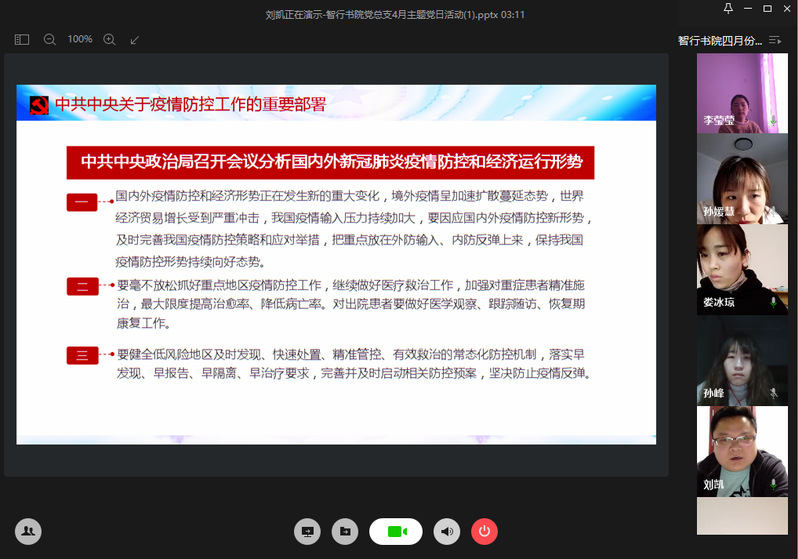798x559 pixels.
Task: Open the participants list button
Action: click(28, 531)
